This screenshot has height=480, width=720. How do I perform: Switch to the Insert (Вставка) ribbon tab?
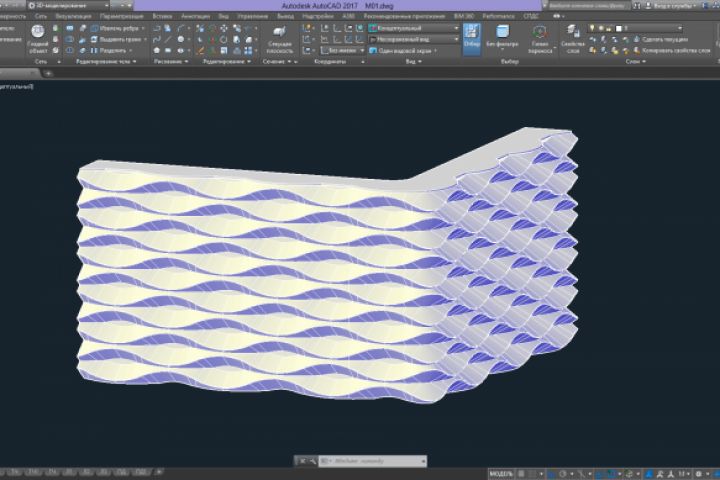pos(163,17)
